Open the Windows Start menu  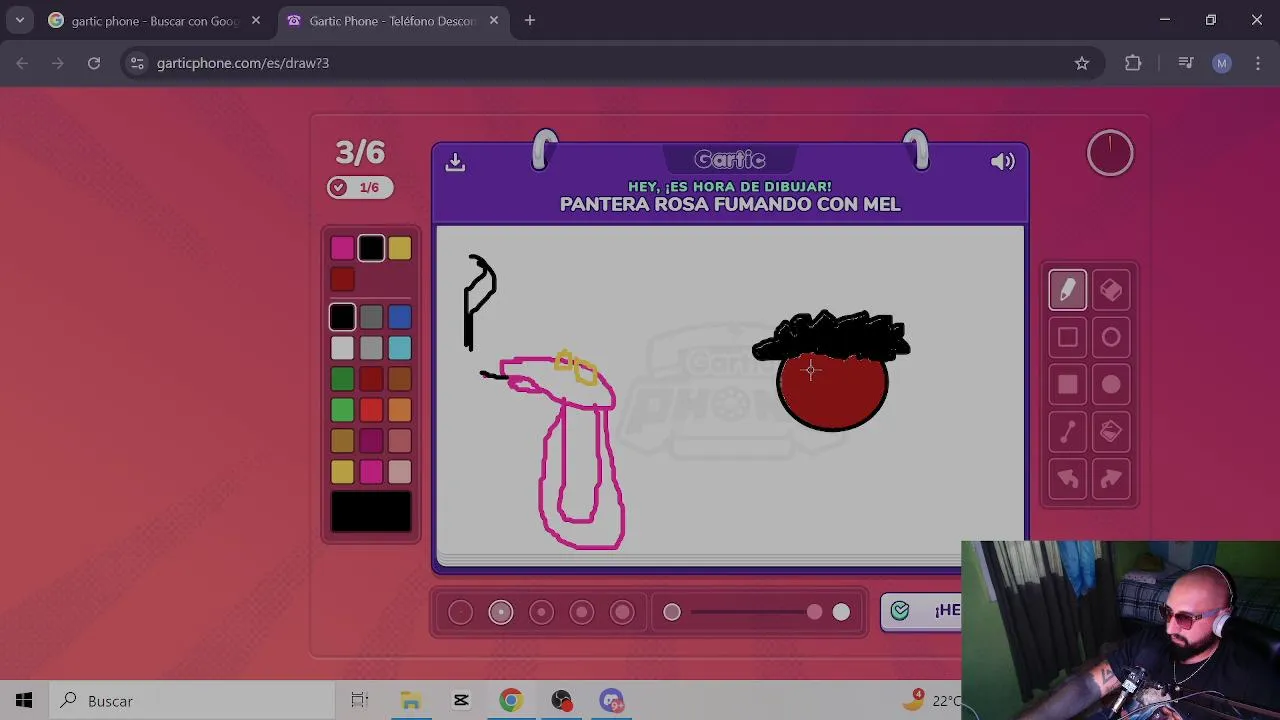24,701
